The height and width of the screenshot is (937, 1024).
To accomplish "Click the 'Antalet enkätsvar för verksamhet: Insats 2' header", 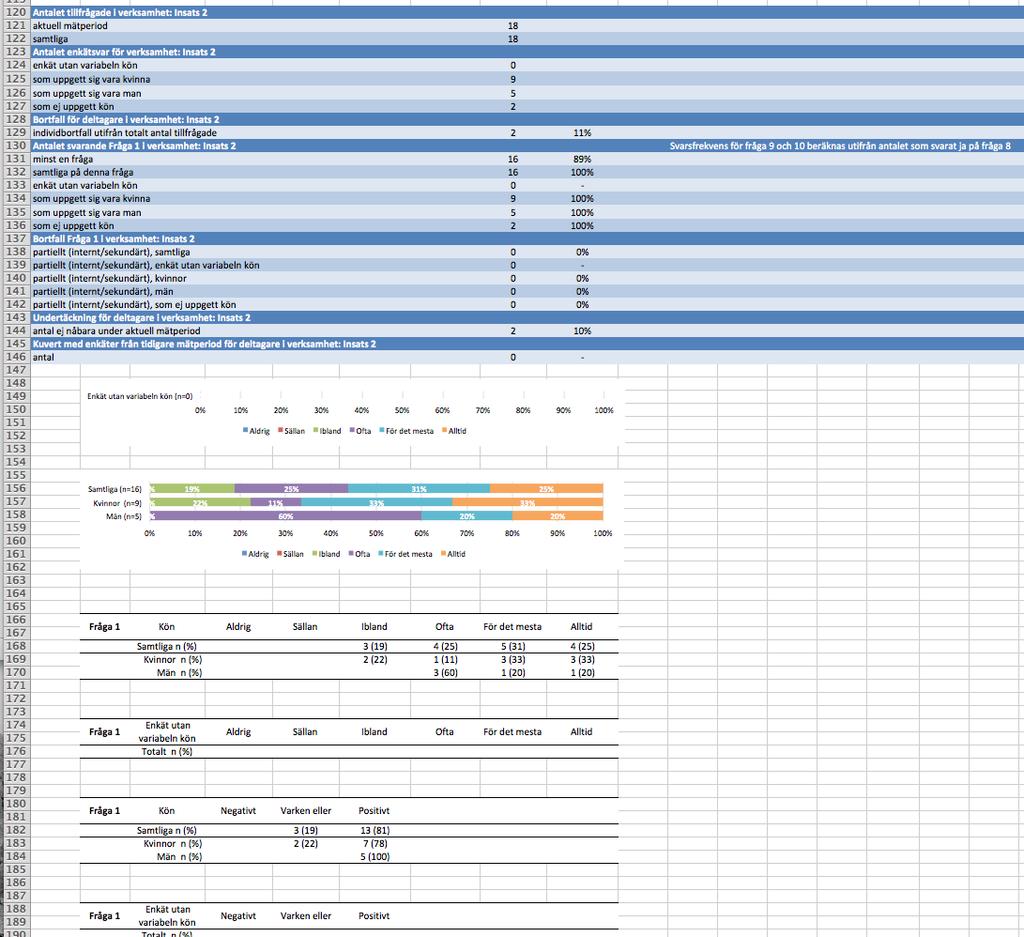I will (x=124, y=52).
